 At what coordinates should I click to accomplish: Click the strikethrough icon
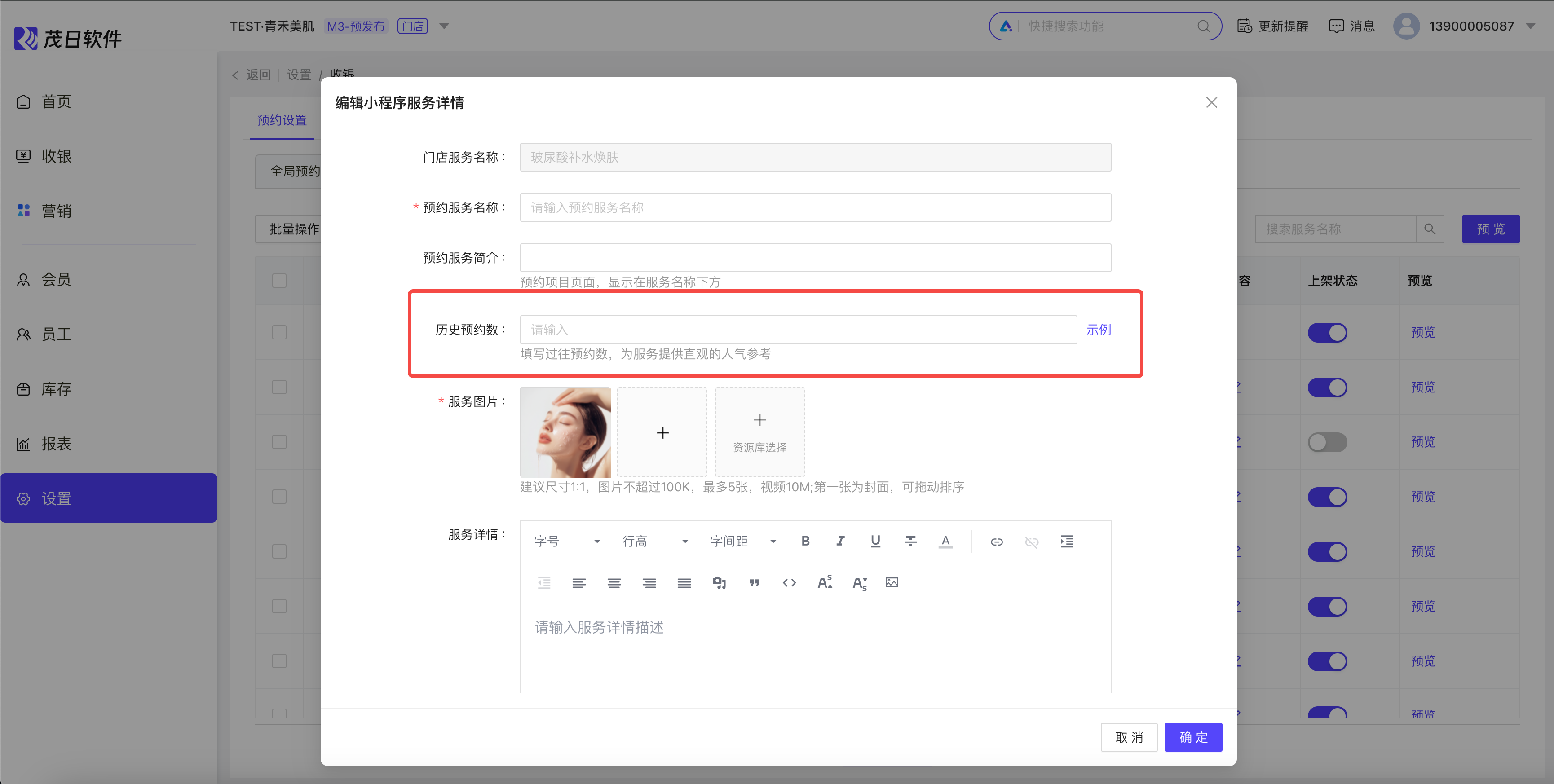(x=910, y=541)
